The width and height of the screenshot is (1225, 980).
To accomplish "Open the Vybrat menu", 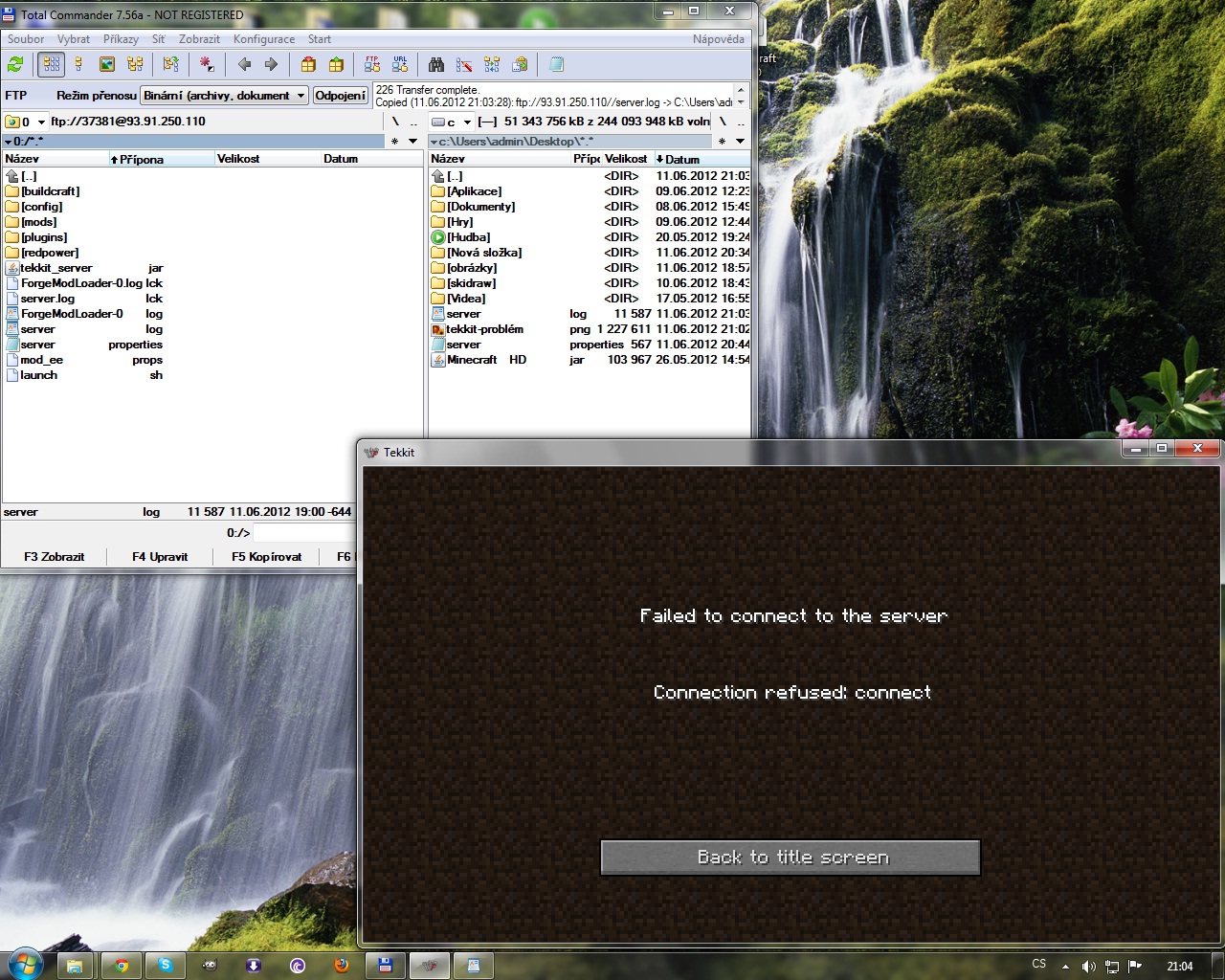I will pos(74,39).
